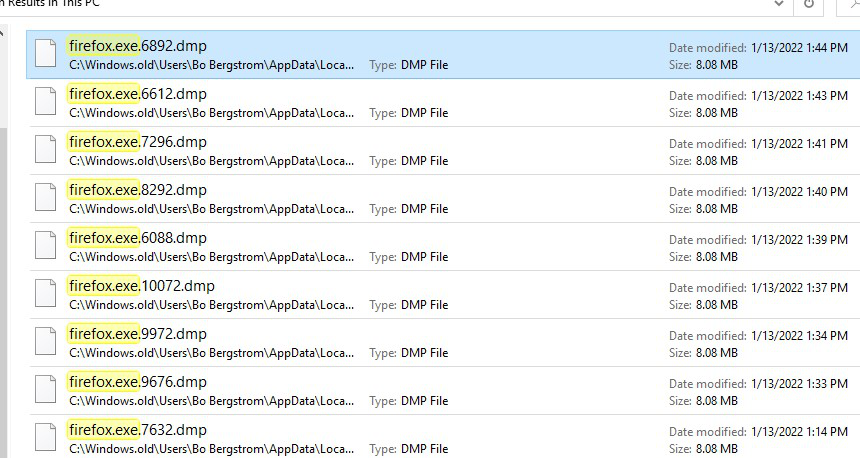Image resolution: width=860 pixels, height=458 pixels.
Task: Click the file icon for firefox.exe.6612.dmp
Action: coord(46,101)
